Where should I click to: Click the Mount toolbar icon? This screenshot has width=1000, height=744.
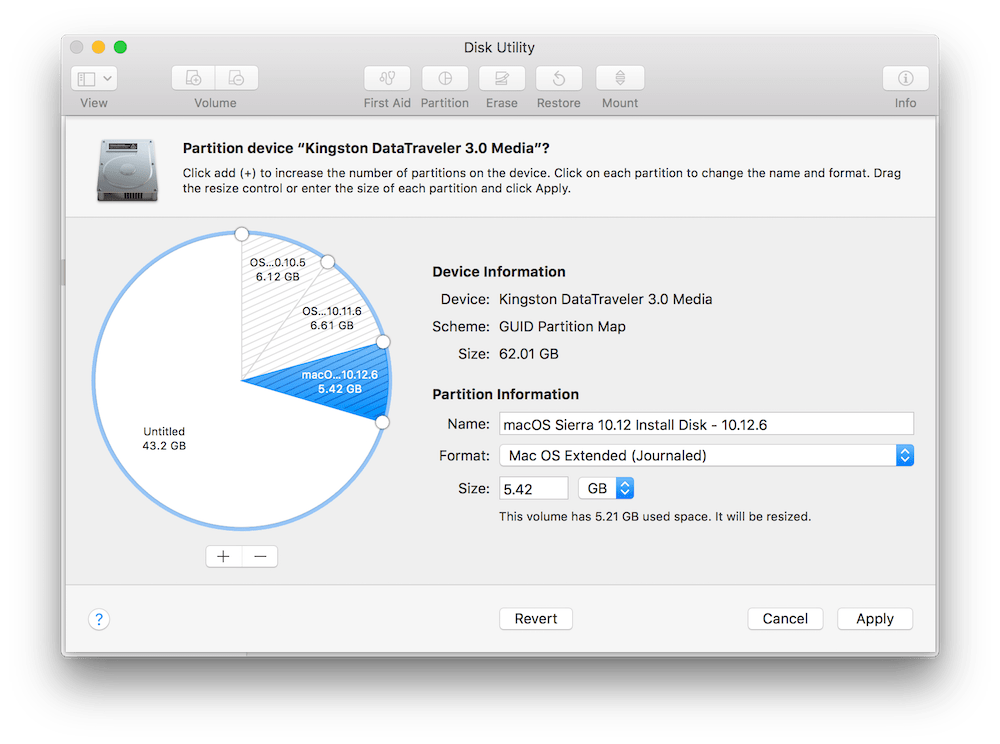point(620,78)
